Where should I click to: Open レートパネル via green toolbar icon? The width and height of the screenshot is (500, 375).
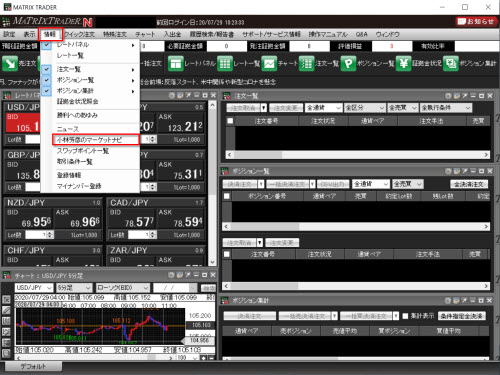(x=176, y=63)
